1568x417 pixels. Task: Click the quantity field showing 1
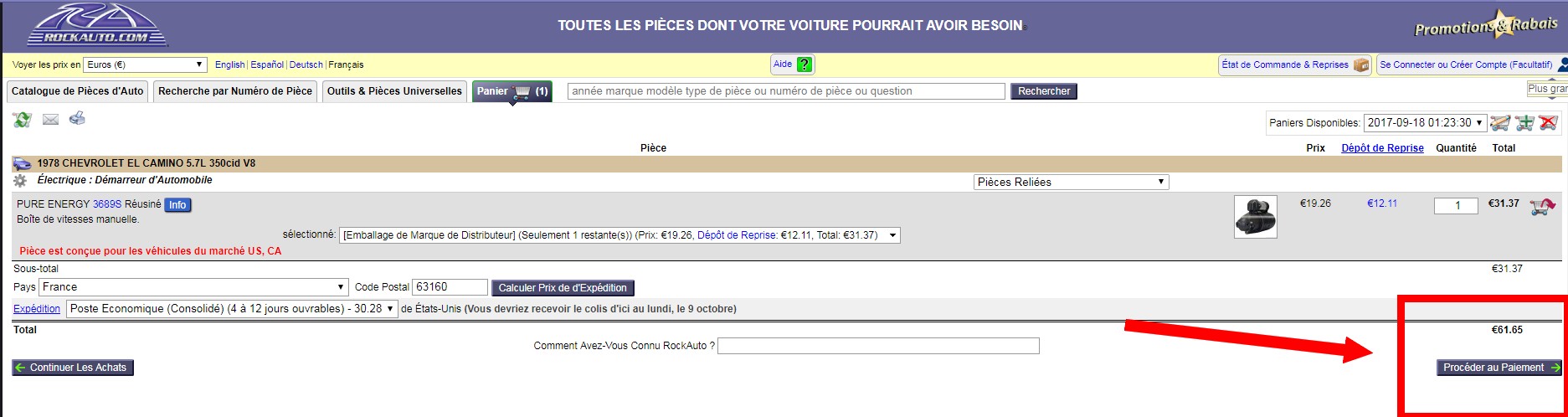1456,205
